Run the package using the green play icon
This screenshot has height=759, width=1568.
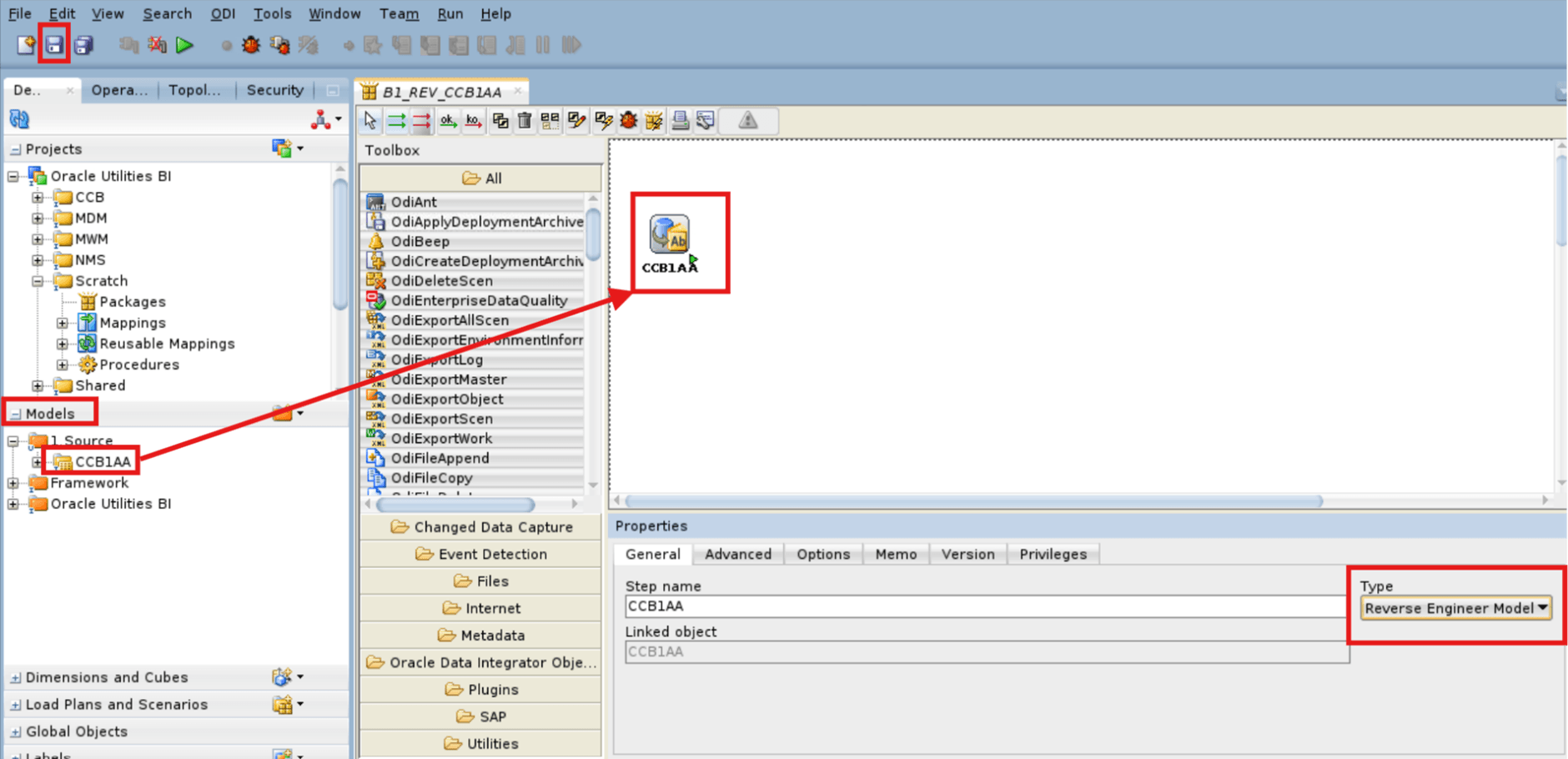tap(185, 45)
